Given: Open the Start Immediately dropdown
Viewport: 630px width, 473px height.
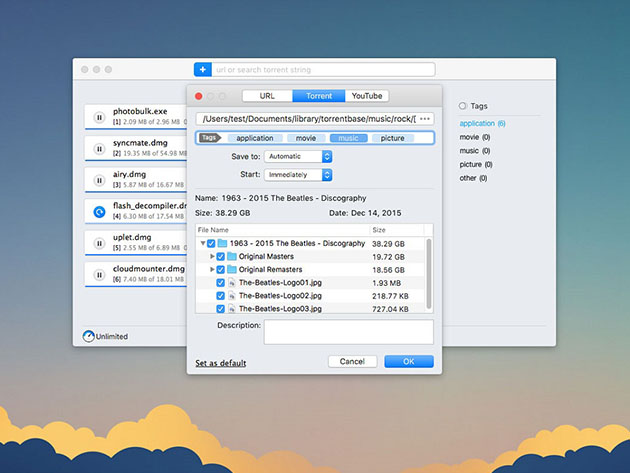Looking at the screenshot, I should [x=299, y=175].
